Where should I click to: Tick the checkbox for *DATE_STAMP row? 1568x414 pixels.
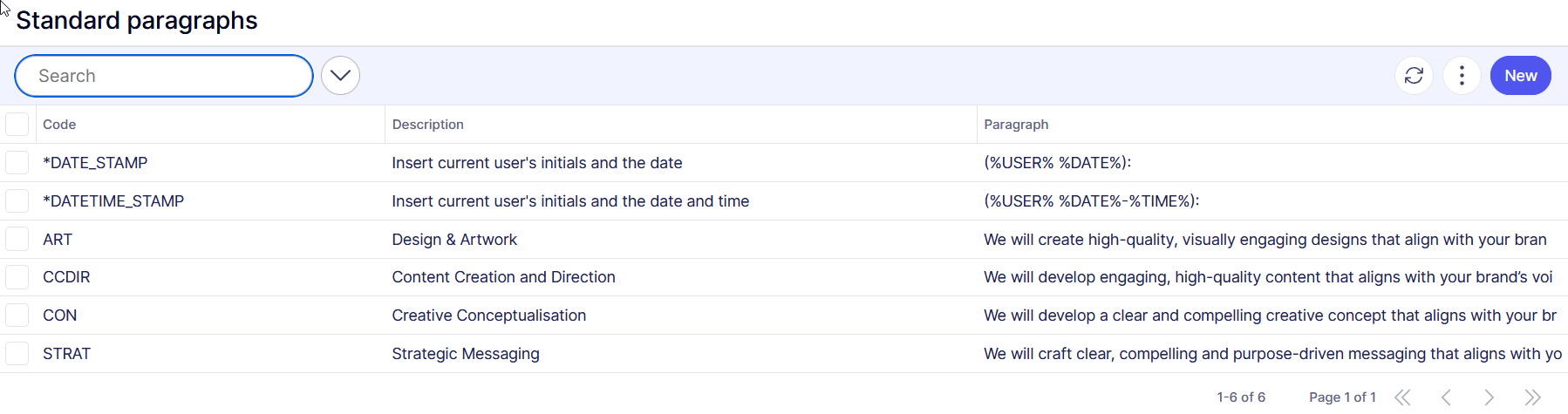coord(17,163)
